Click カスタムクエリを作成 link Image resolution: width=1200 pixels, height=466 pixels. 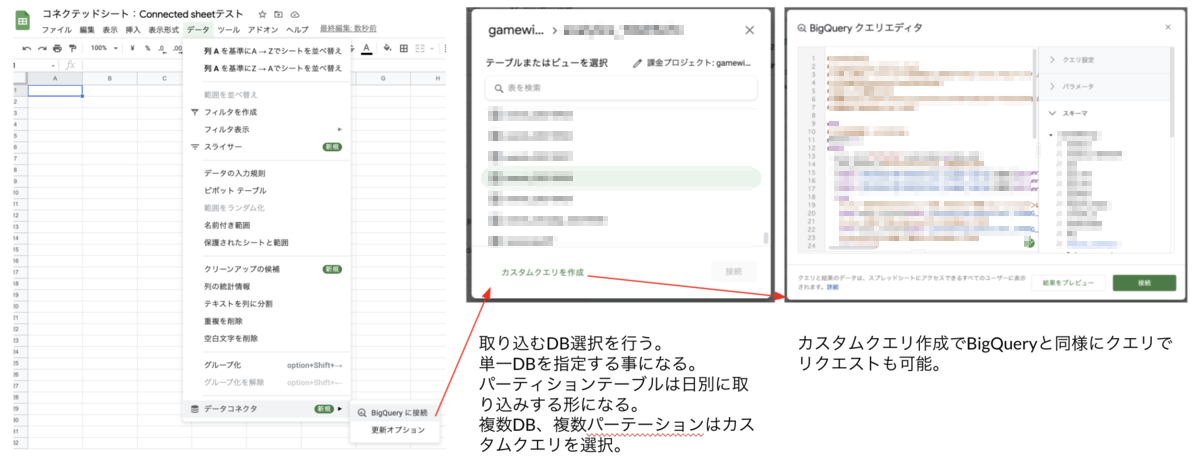[542, 272]
